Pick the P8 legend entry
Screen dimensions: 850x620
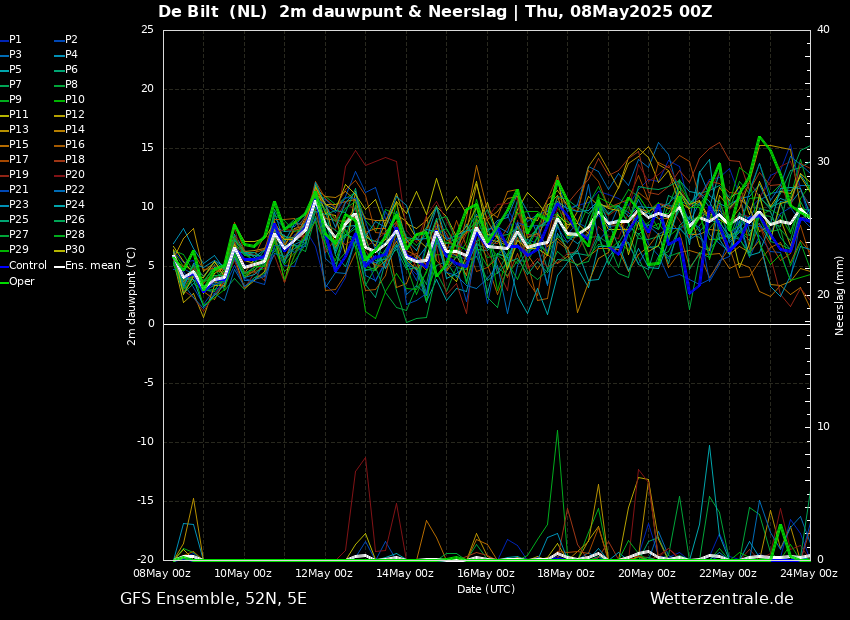pos(67,85)
